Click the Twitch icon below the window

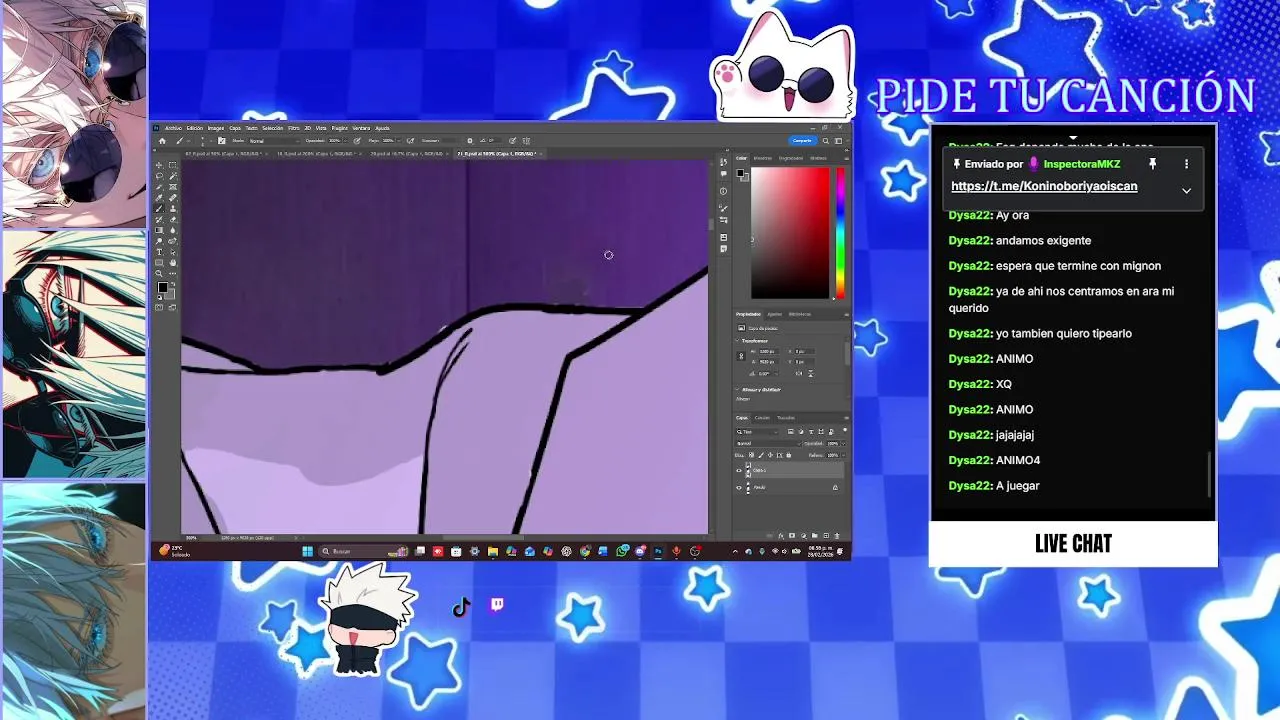(x=497, y=604)
